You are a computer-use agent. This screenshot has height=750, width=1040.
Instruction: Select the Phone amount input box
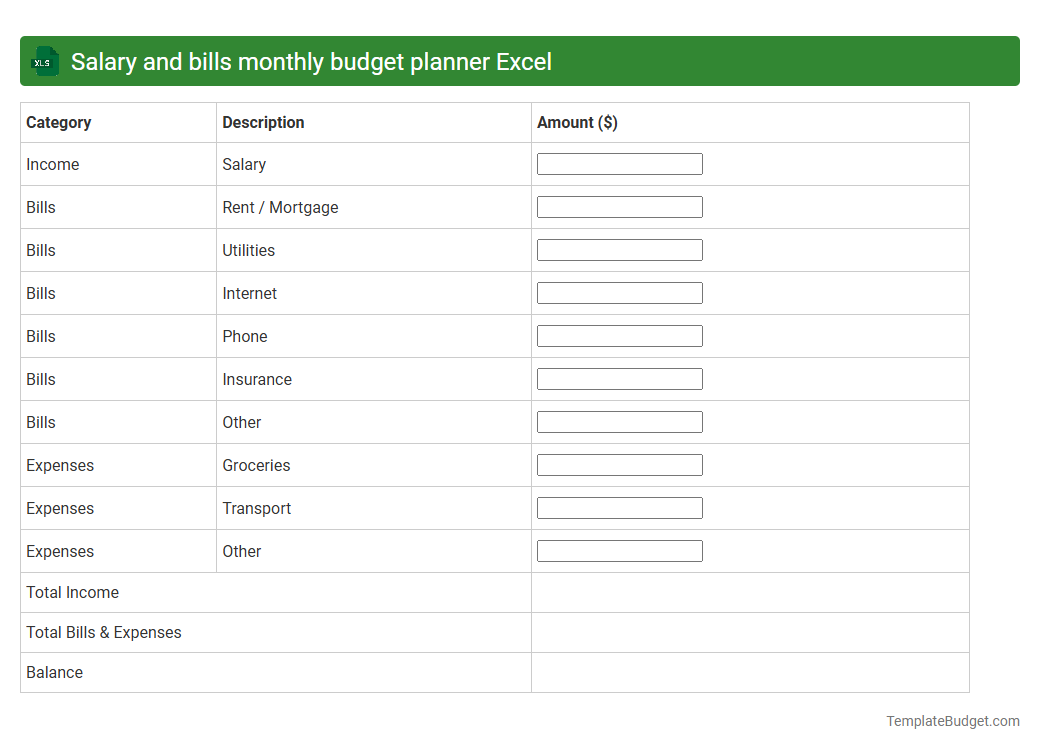point(619,335)
